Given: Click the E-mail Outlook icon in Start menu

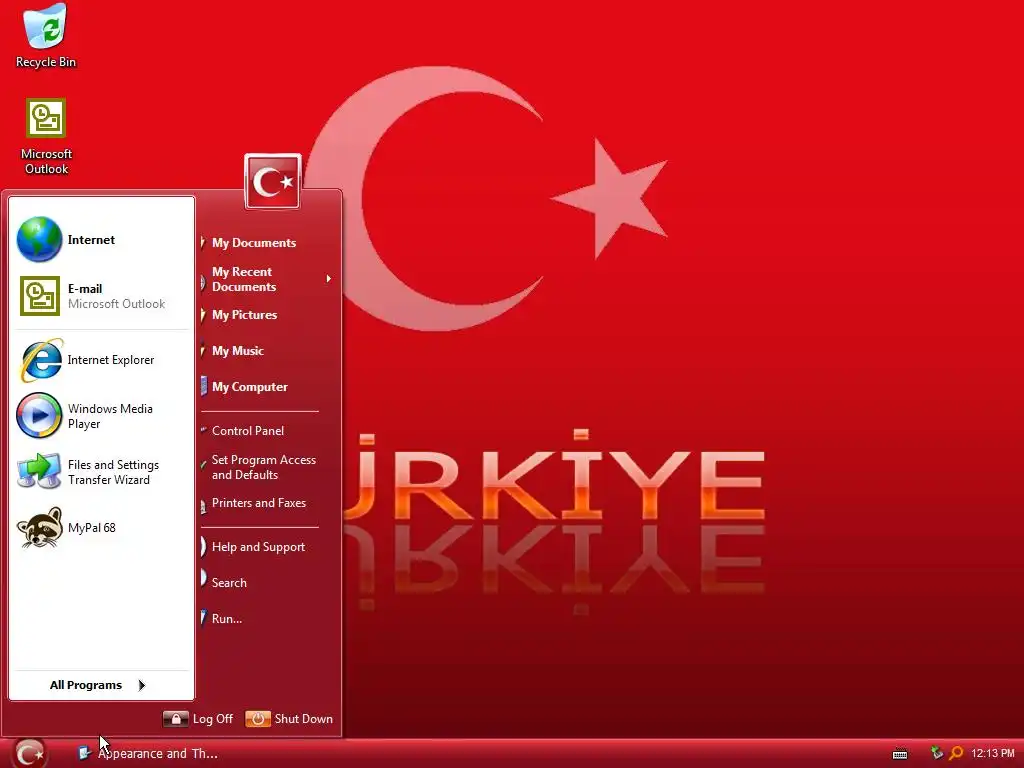Looking at the screenshot, I should tap(40, 296).
